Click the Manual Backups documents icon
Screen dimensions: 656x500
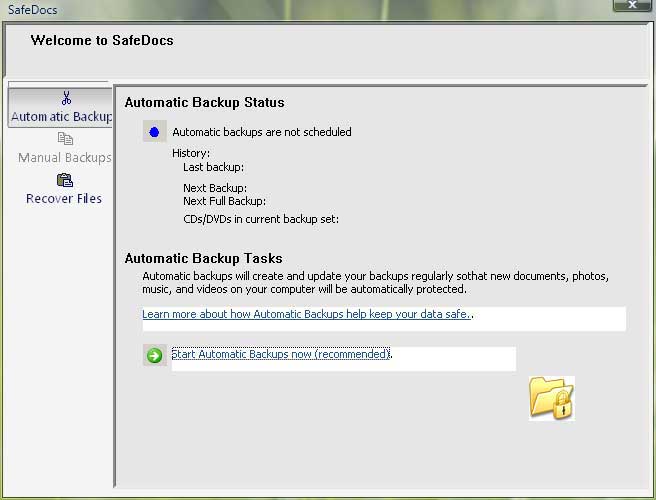click(65, 138)
